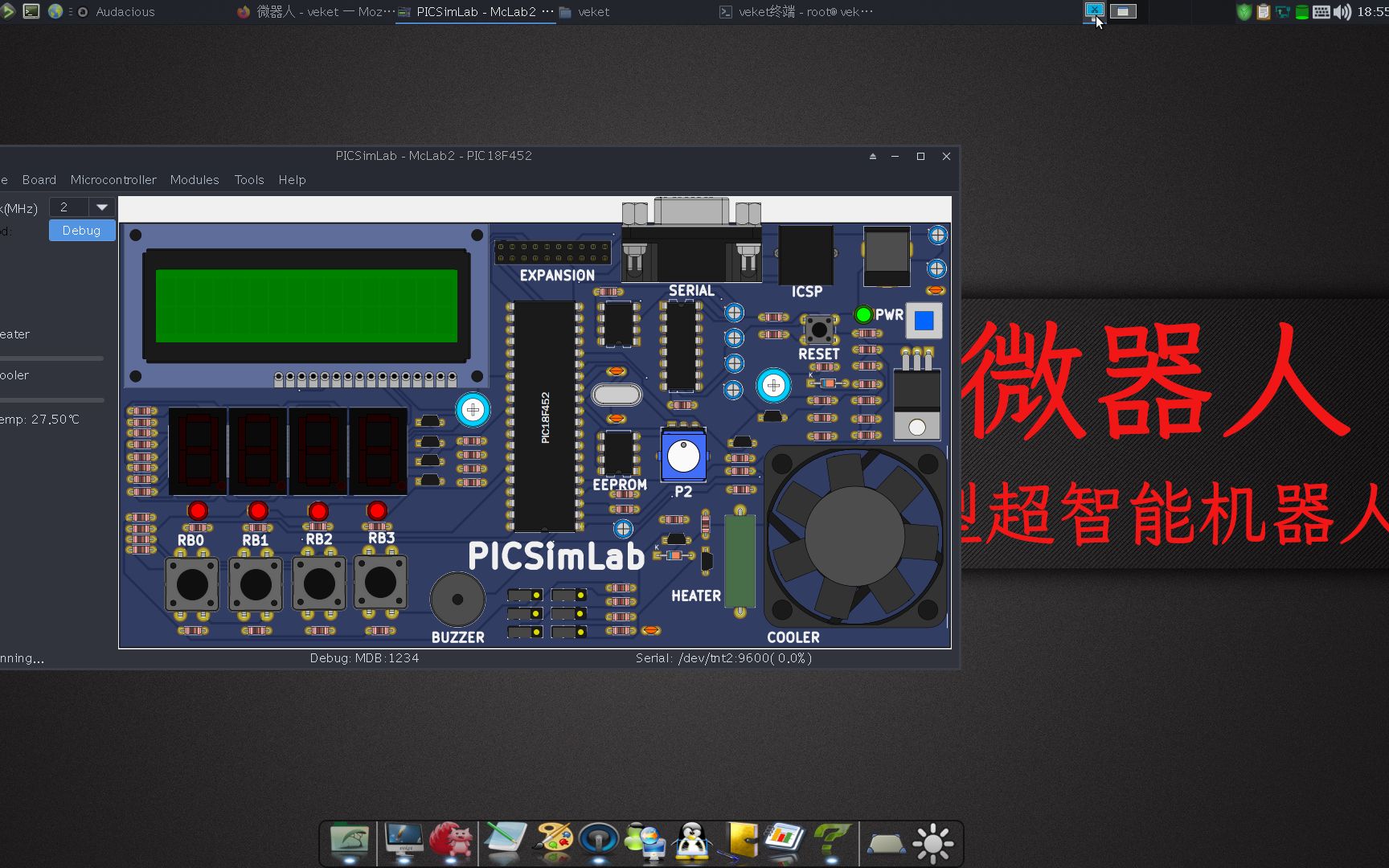The width and height of the screenshot is (1389, 868).
Task: Switch to the veket file manager taskbar entry
Action: tap(584, 12)
